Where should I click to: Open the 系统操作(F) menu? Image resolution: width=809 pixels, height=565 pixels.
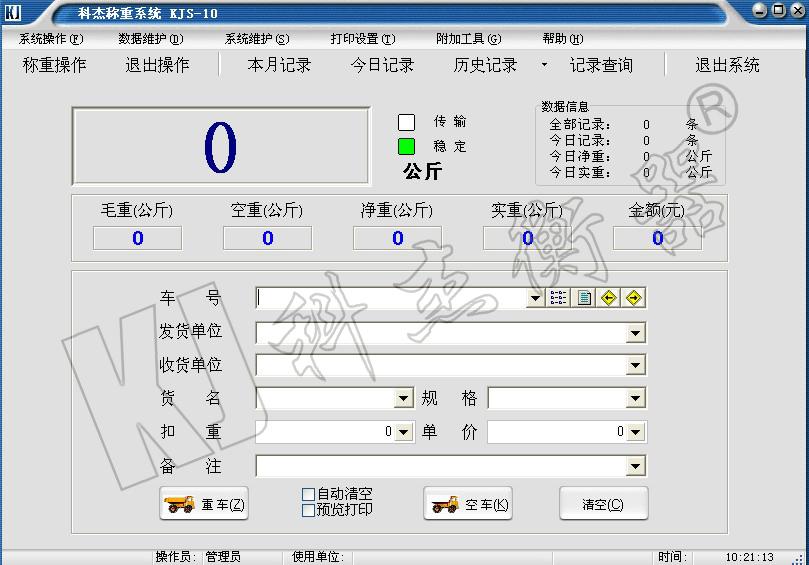(52, 39)
